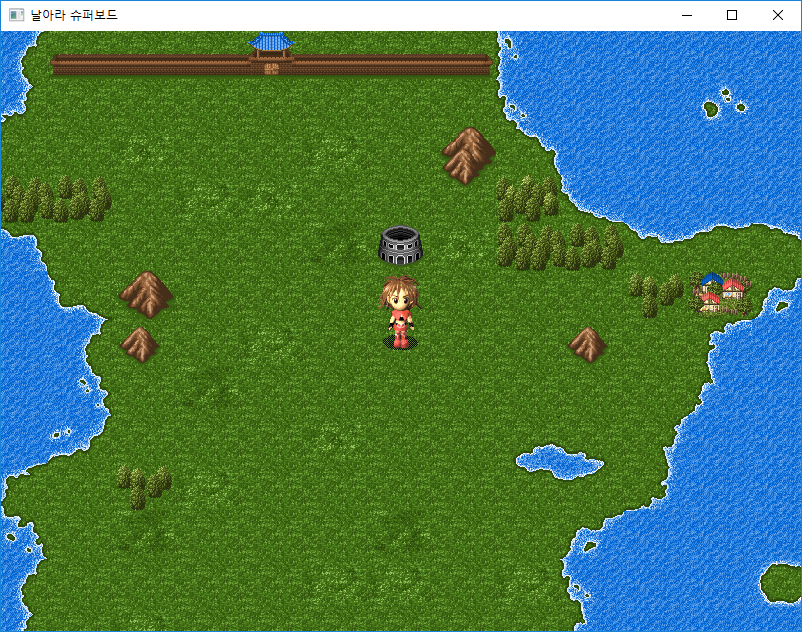Click the village with red roofs
802x632 pixels.
722,293
